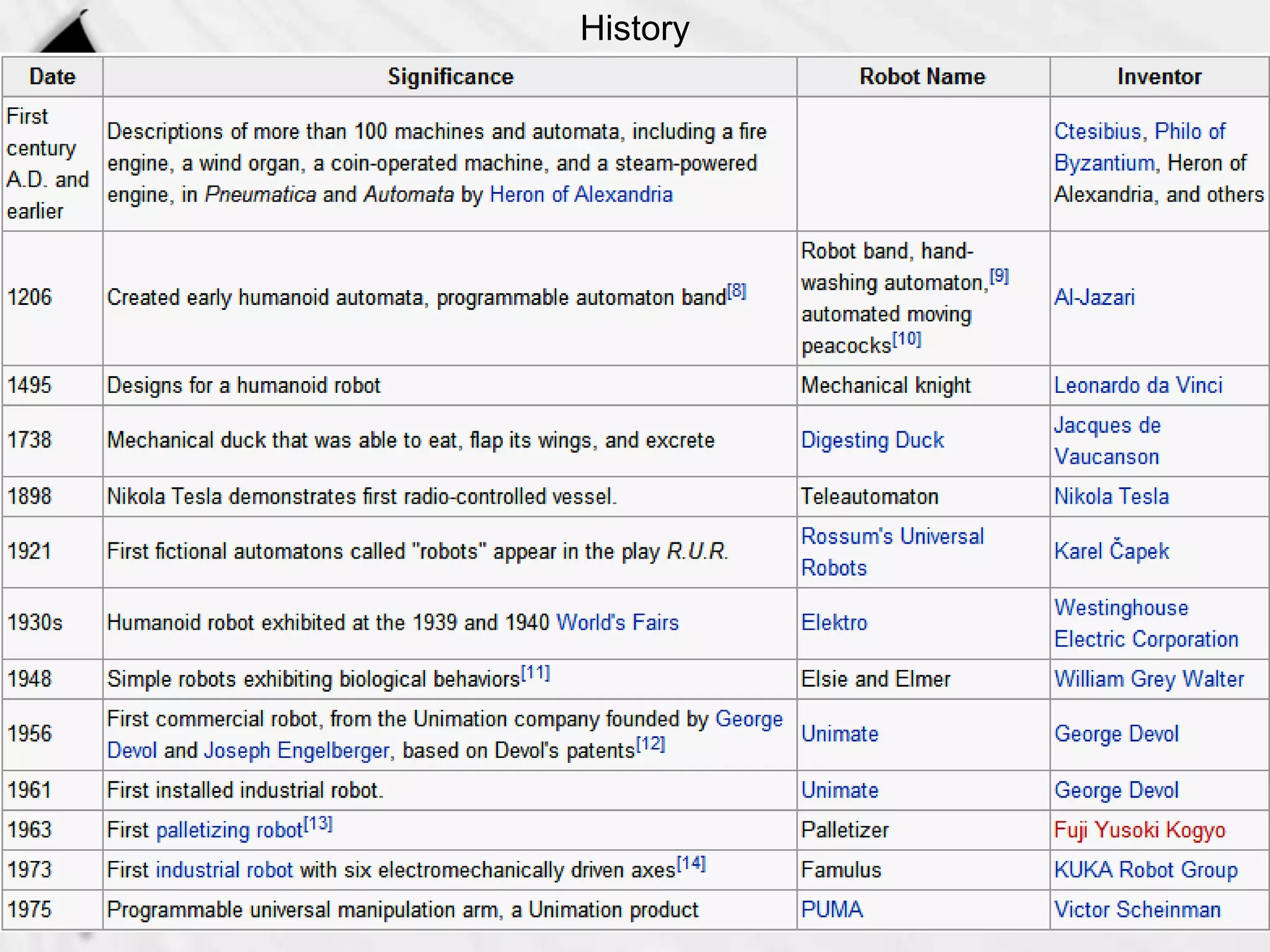Open the Unimate link in 1956 row
1270x952 pixels.
click(840, 734)
